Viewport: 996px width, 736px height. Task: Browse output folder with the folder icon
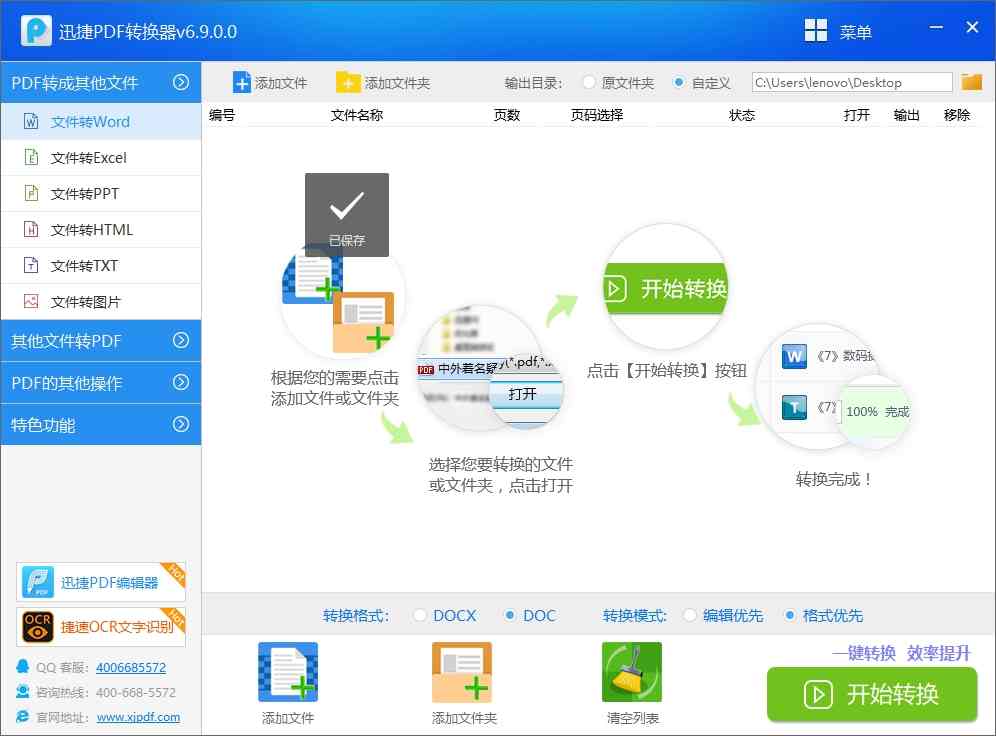(x=972, y=82)
